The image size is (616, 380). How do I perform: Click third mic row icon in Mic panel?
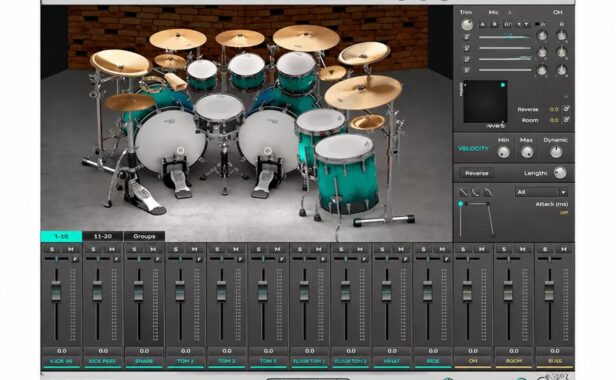point(467,59)
